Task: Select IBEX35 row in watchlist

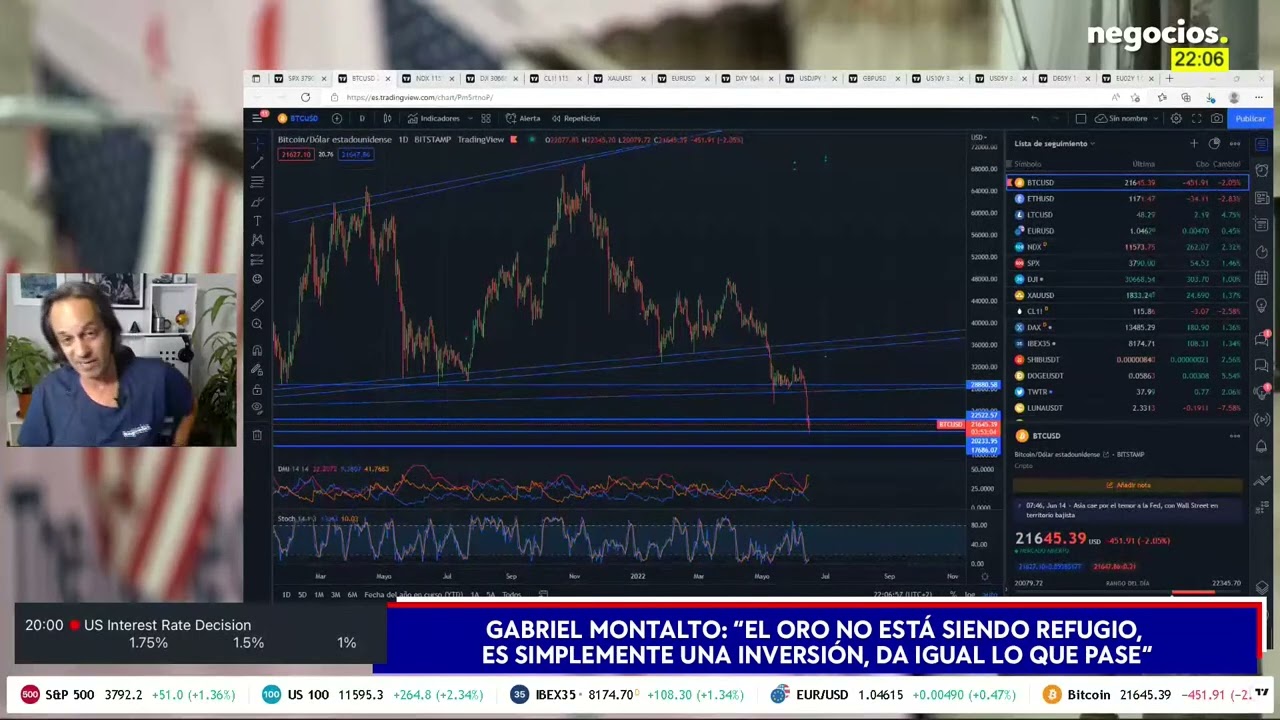Action: [1128, 343]
